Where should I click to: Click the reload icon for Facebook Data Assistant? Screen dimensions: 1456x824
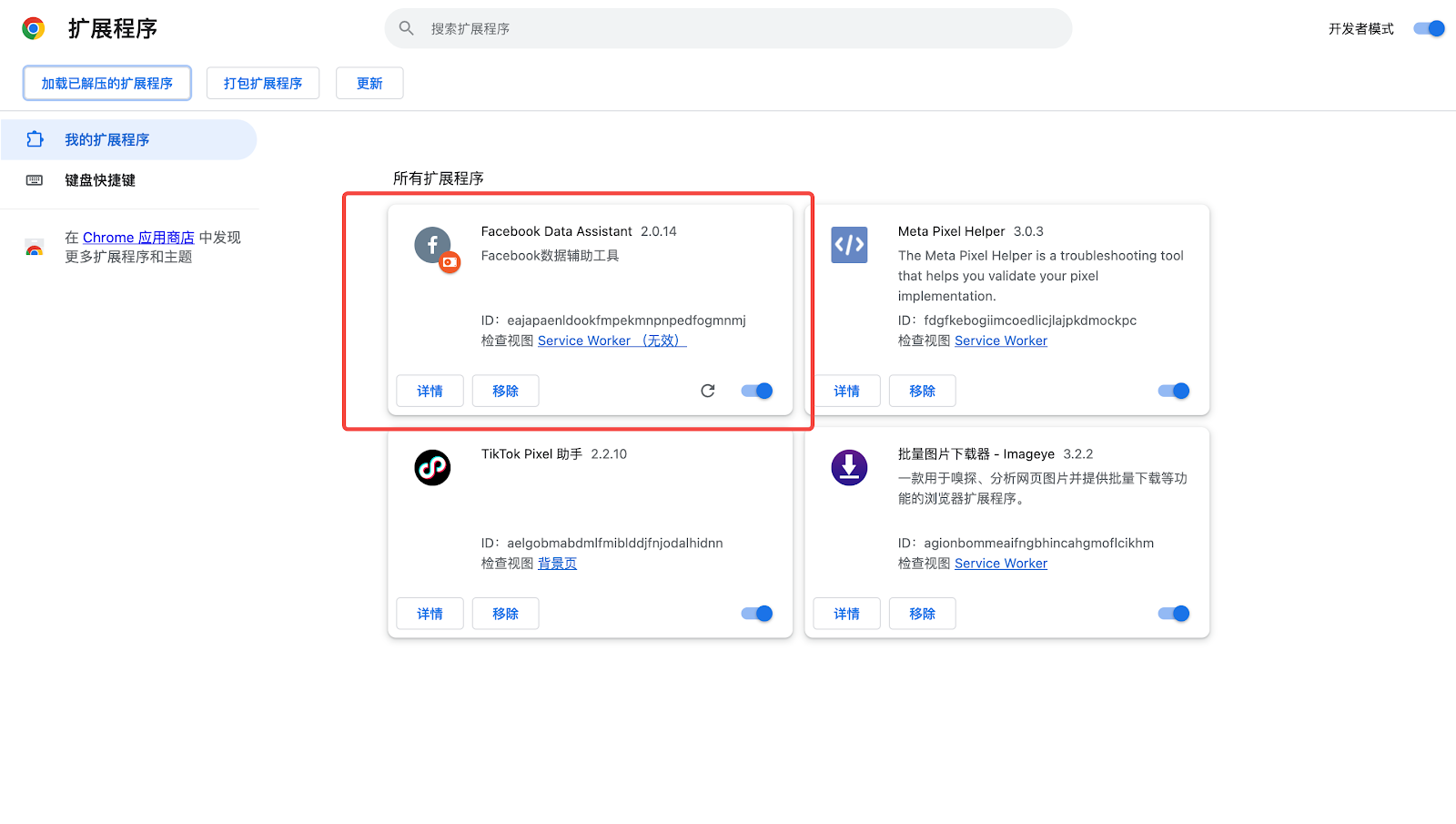pos(708,391)
